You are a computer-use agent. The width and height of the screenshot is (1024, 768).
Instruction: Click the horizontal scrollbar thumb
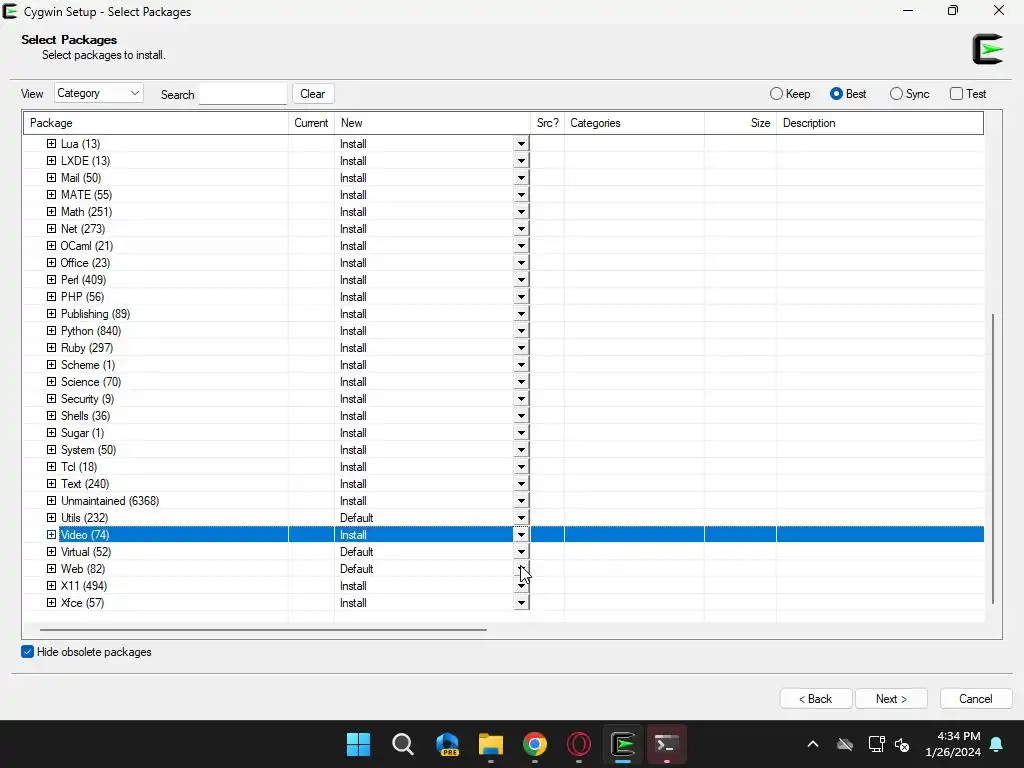click(263, 630)
